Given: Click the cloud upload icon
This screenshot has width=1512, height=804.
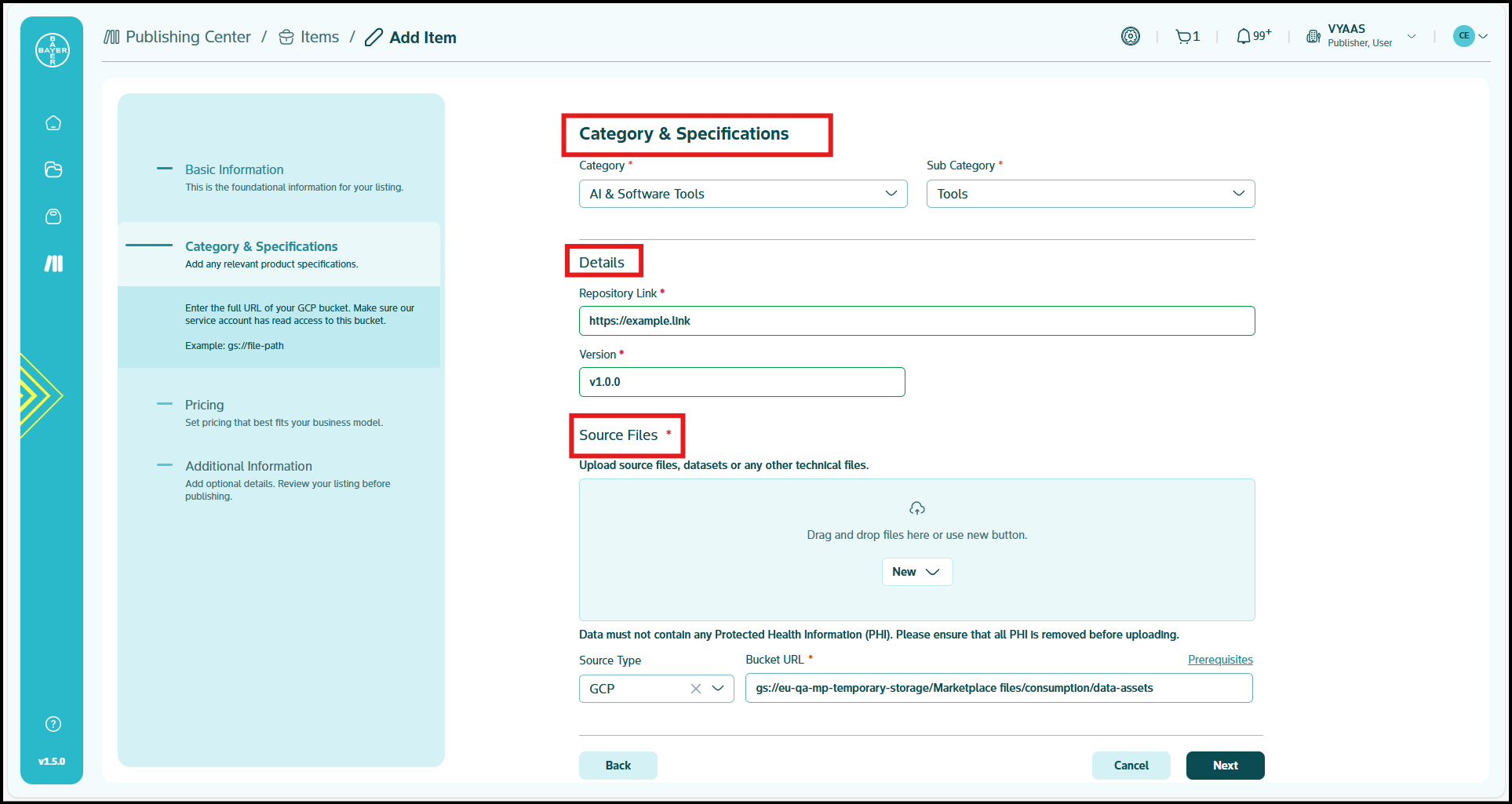Looking at the screenshot, I should point(916,508).
